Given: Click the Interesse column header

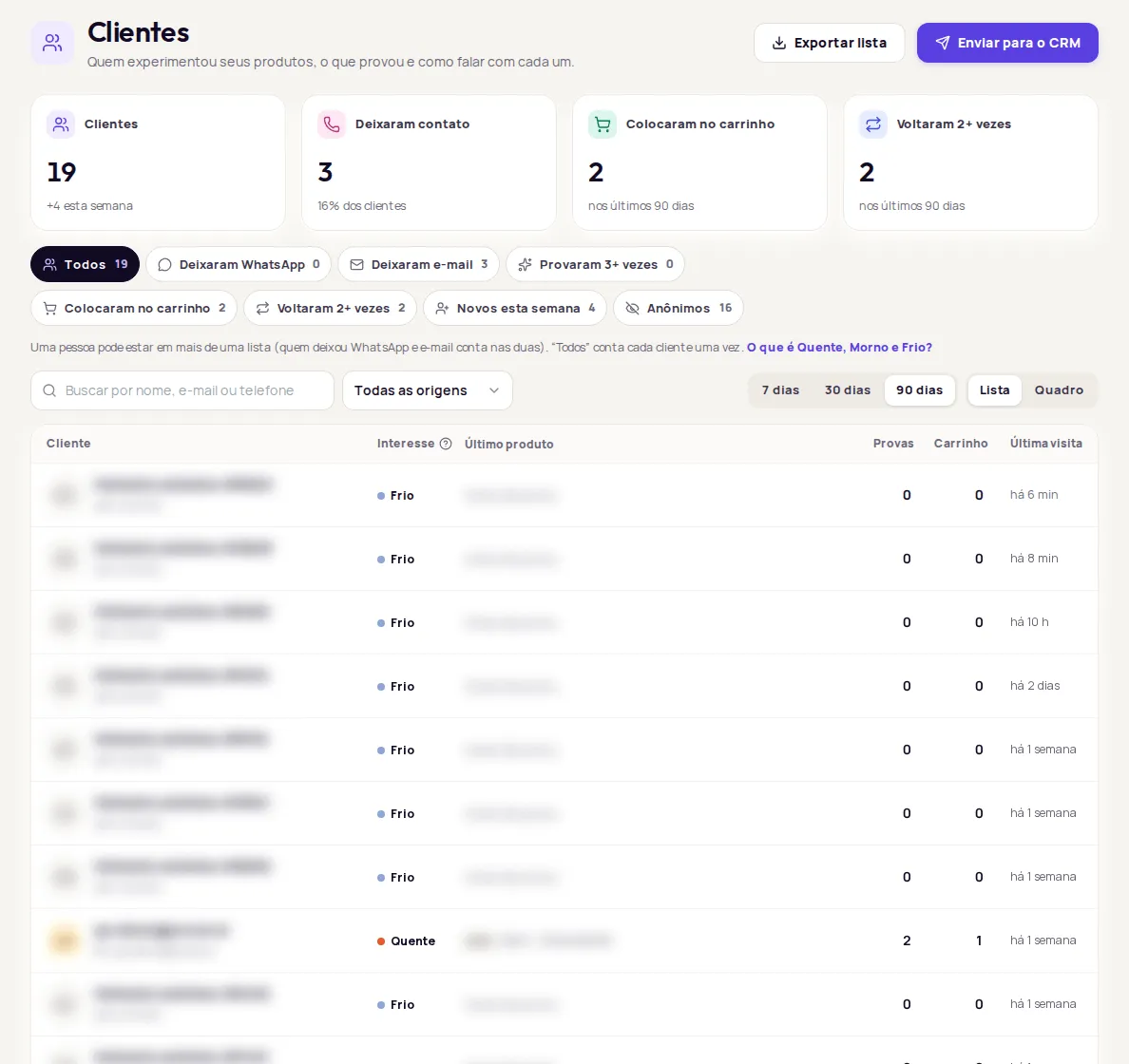Looking at the screenshot, I should pyautogui.click(x=406, y=444).
